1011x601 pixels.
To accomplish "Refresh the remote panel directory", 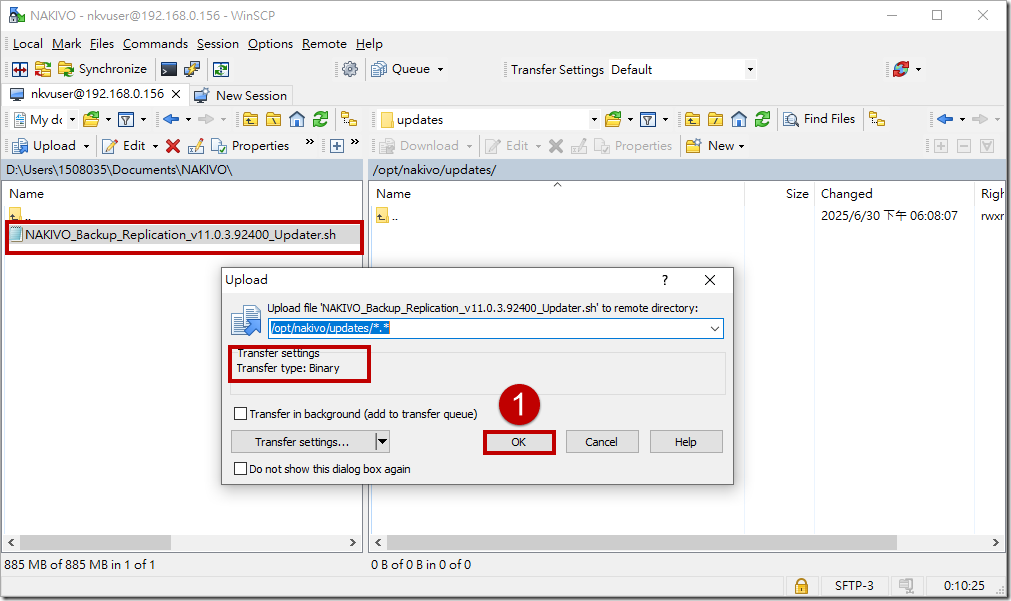I will pos(763,119).
